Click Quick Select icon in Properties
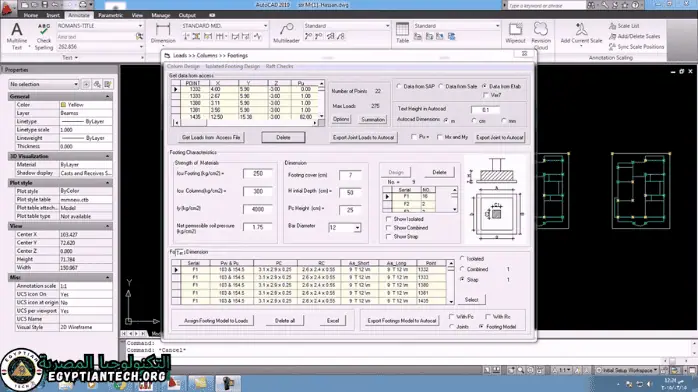Screen dimensions: 698x392 click(x=107, y=84)
